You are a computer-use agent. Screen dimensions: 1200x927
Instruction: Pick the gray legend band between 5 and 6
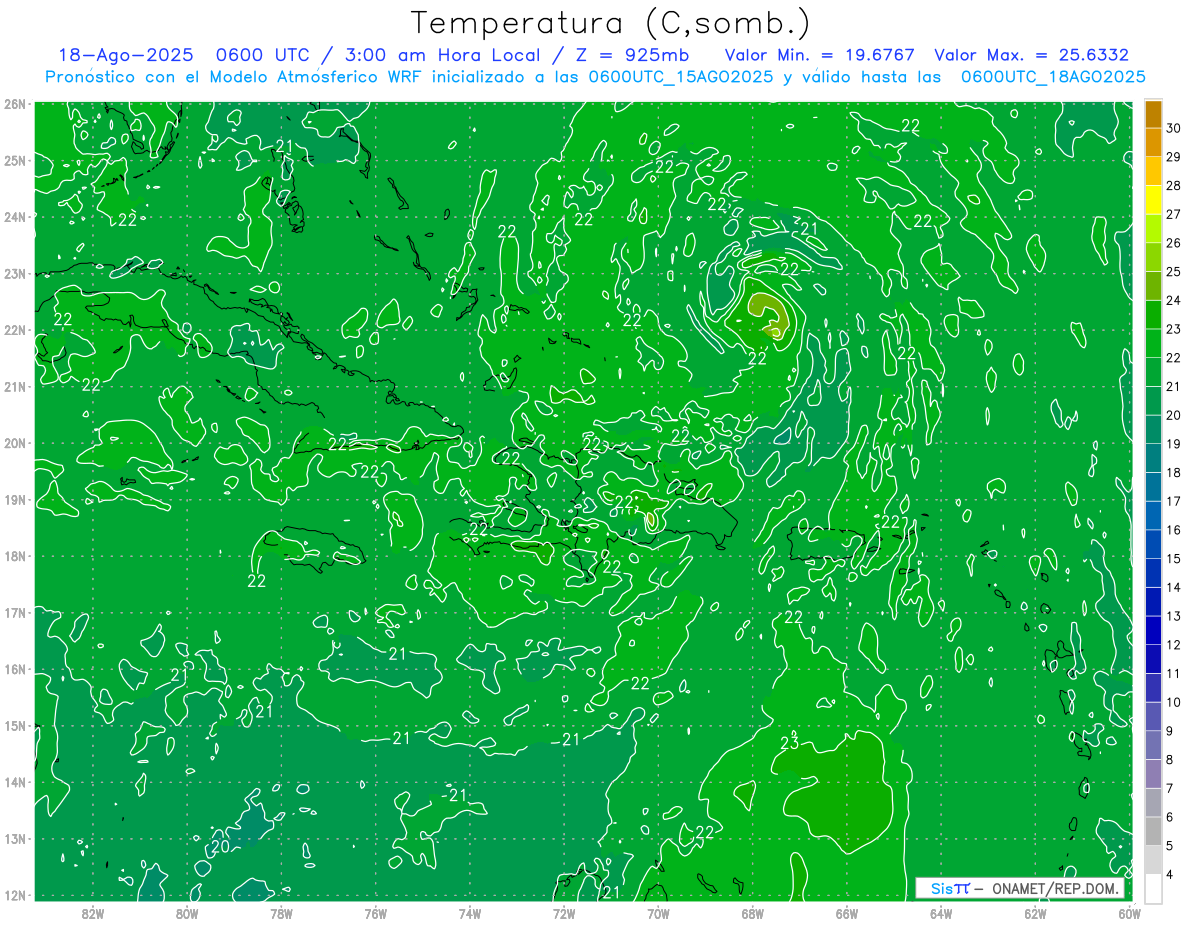click(1153, 831)
